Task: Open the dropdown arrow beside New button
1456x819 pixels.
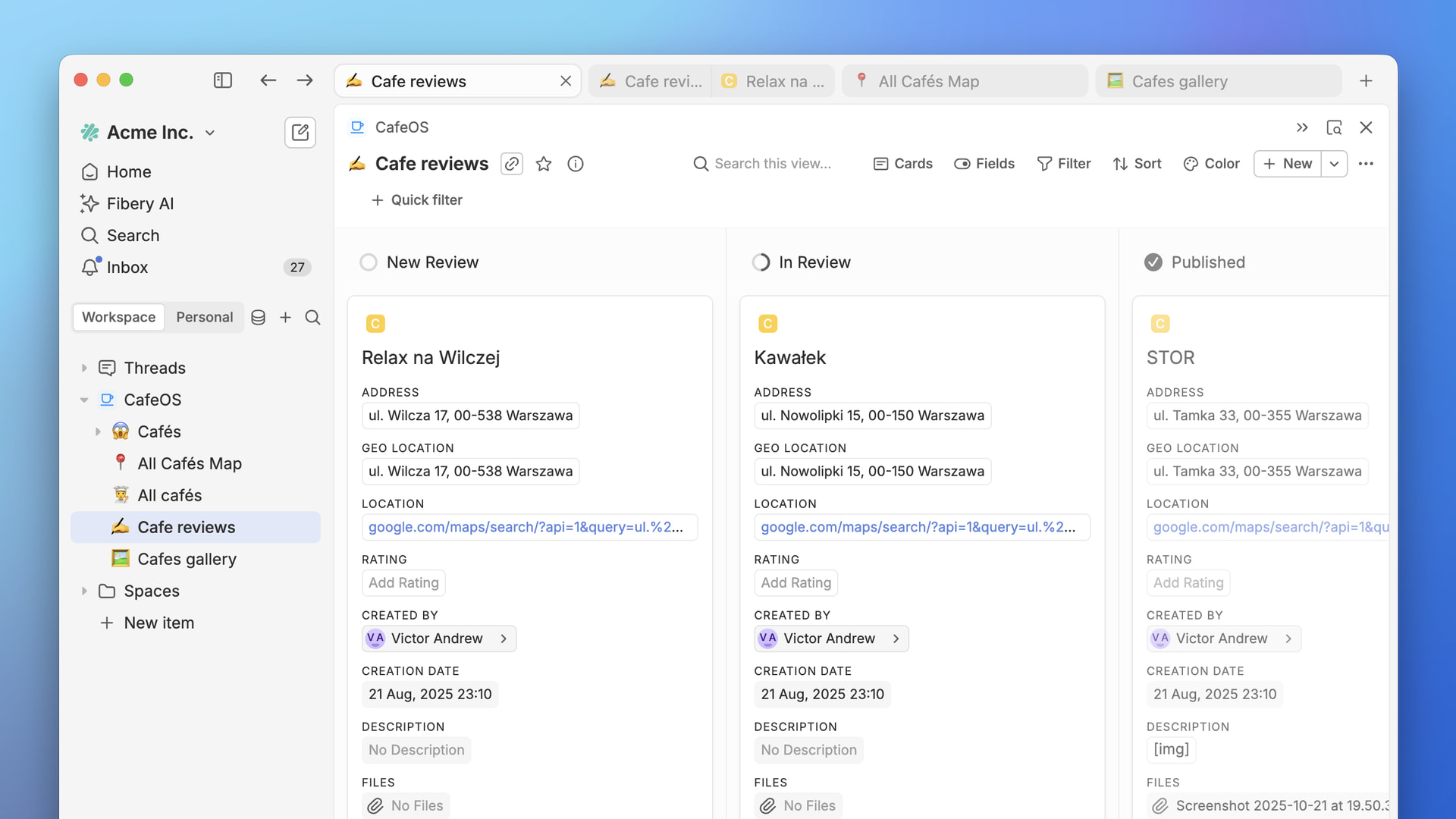Action: point(1334,164)
